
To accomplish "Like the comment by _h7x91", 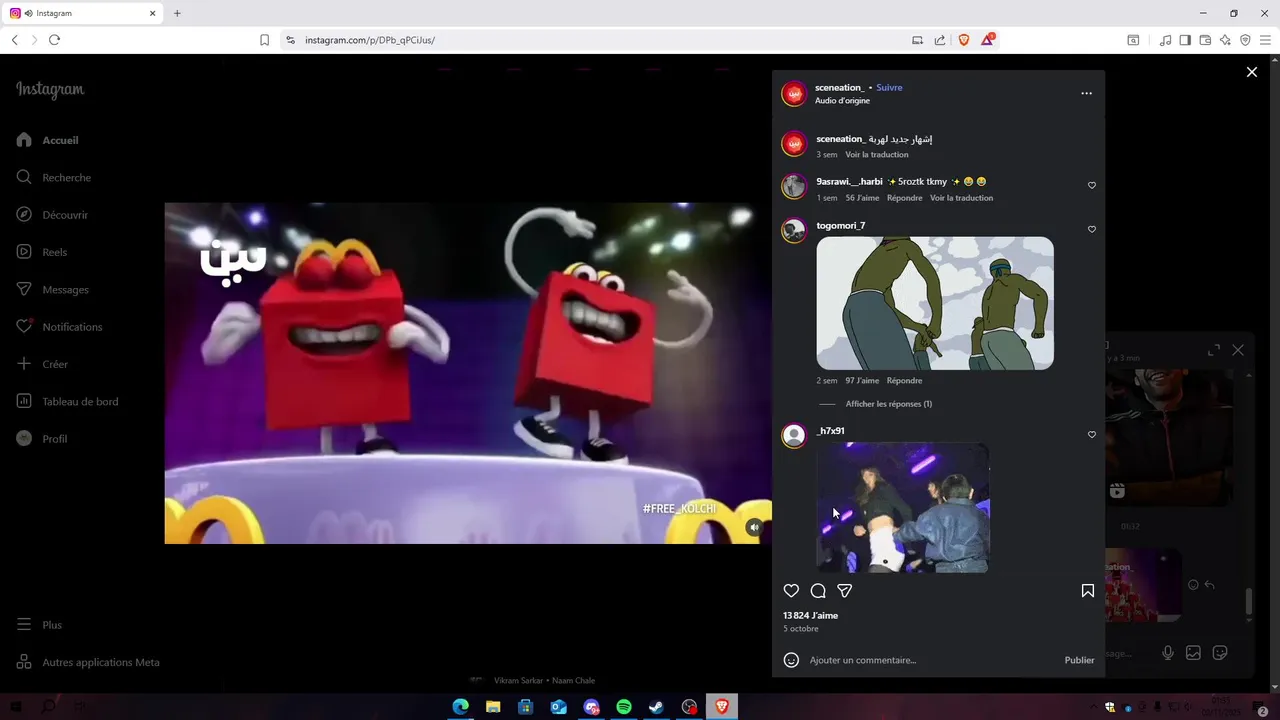I will 1092,434.
